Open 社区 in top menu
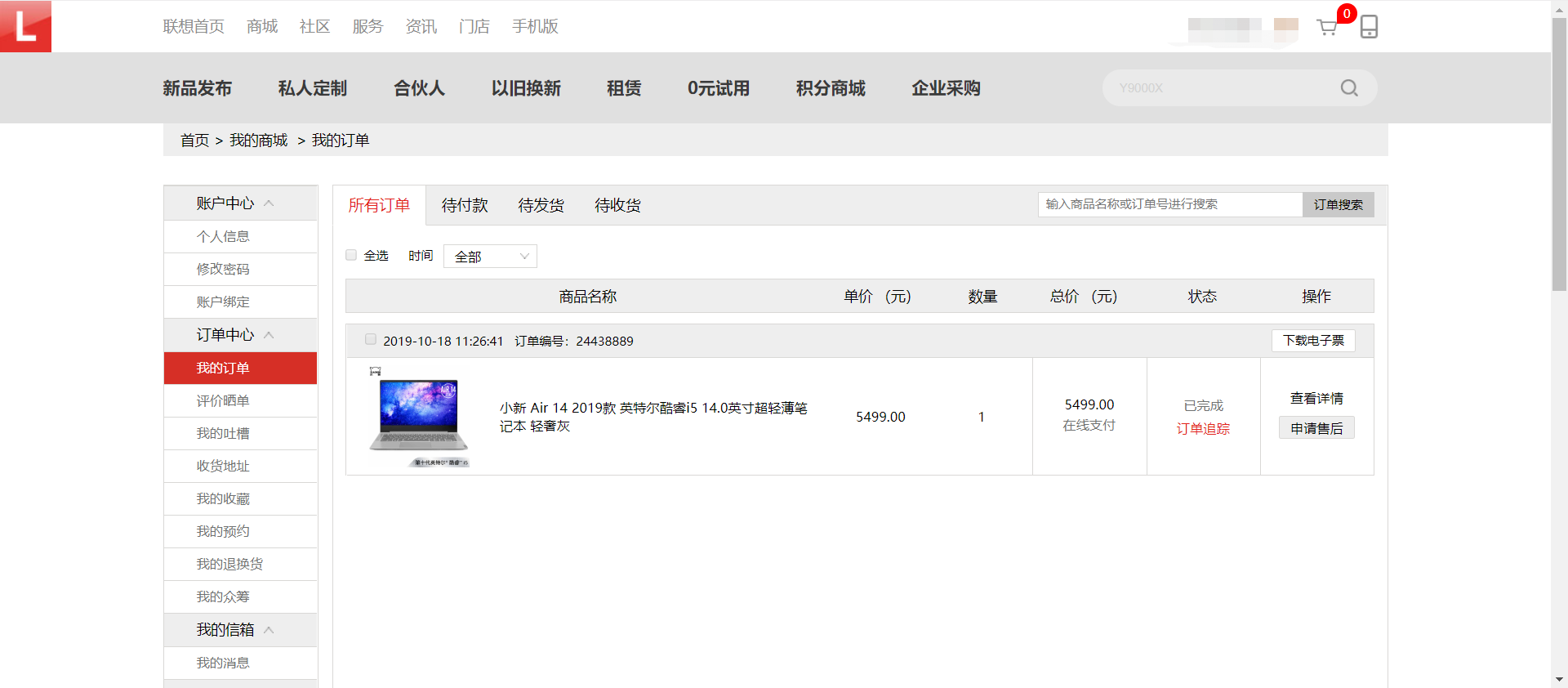Screen dimensions: 1568x688 click(314, 26)
